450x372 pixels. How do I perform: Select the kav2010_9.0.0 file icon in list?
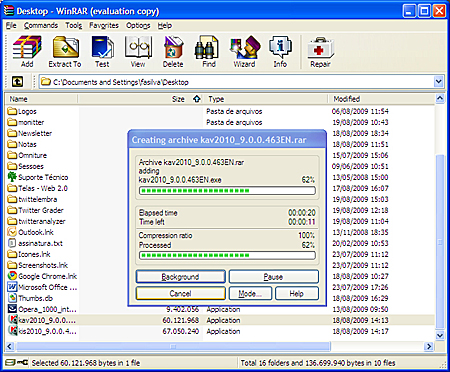point(12,320)
